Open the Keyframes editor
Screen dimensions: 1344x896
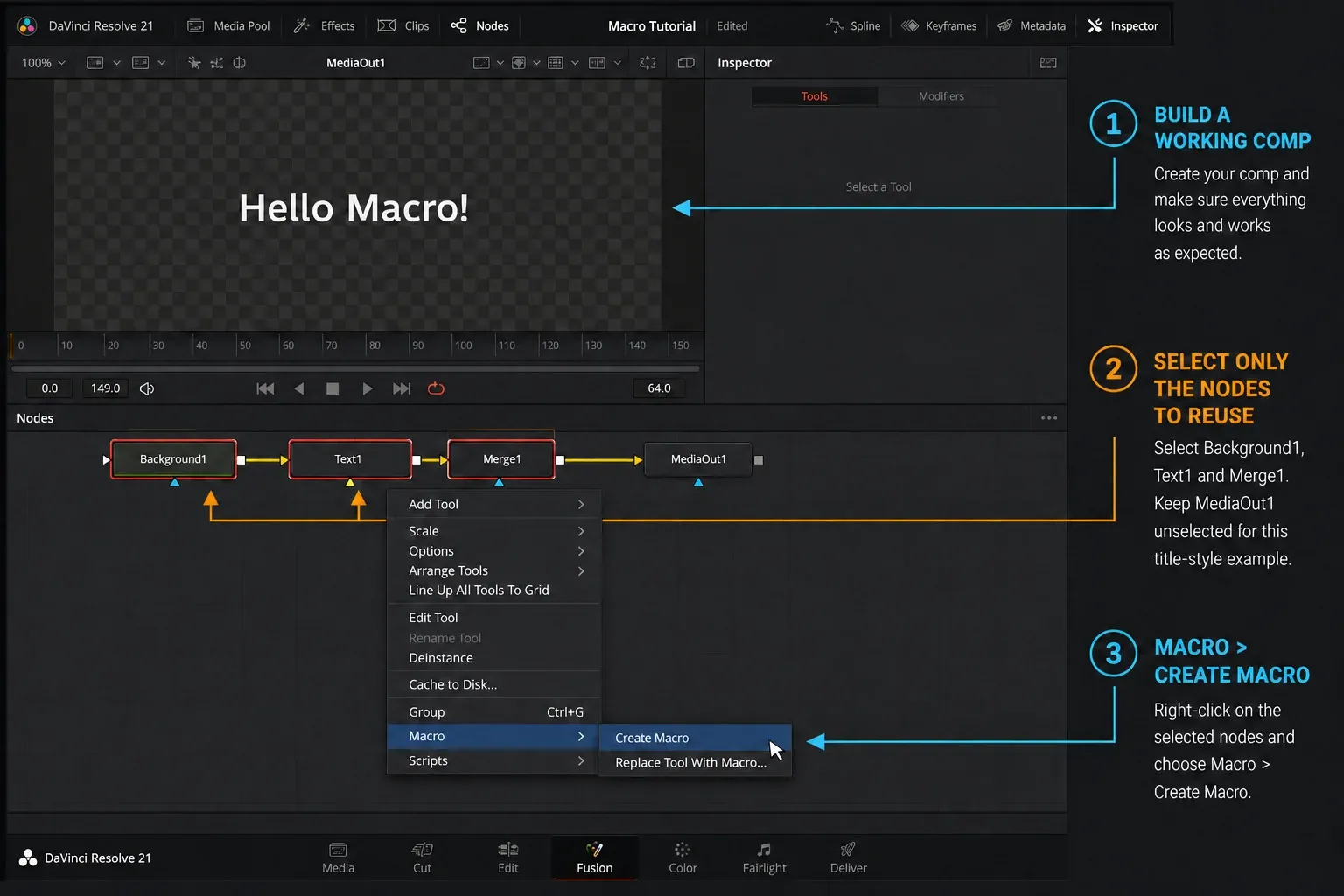point(939,26)
